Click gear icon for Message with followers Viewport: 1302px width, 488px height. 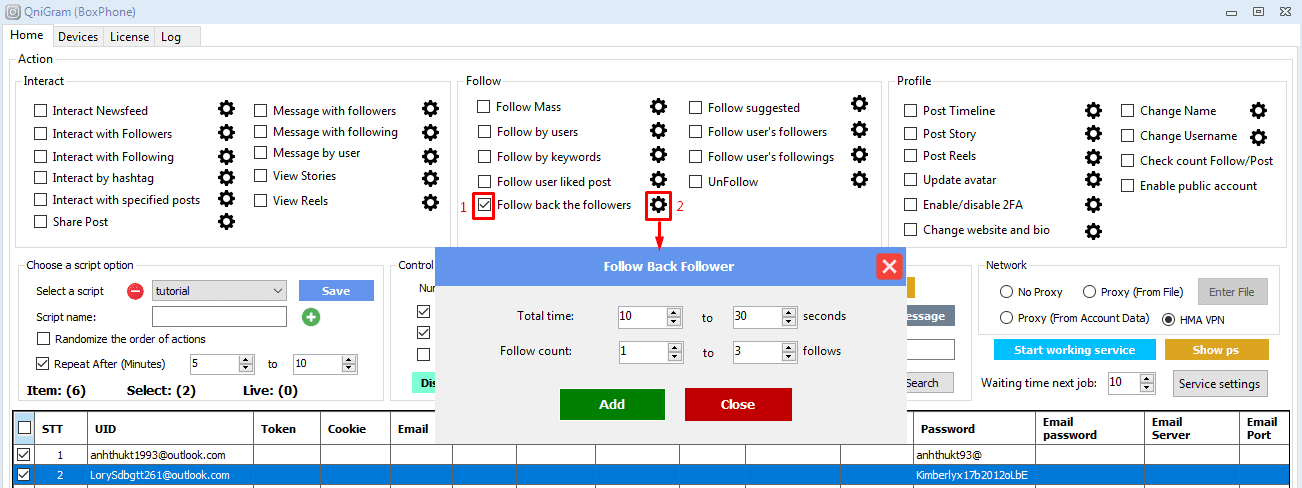point(430,109)
